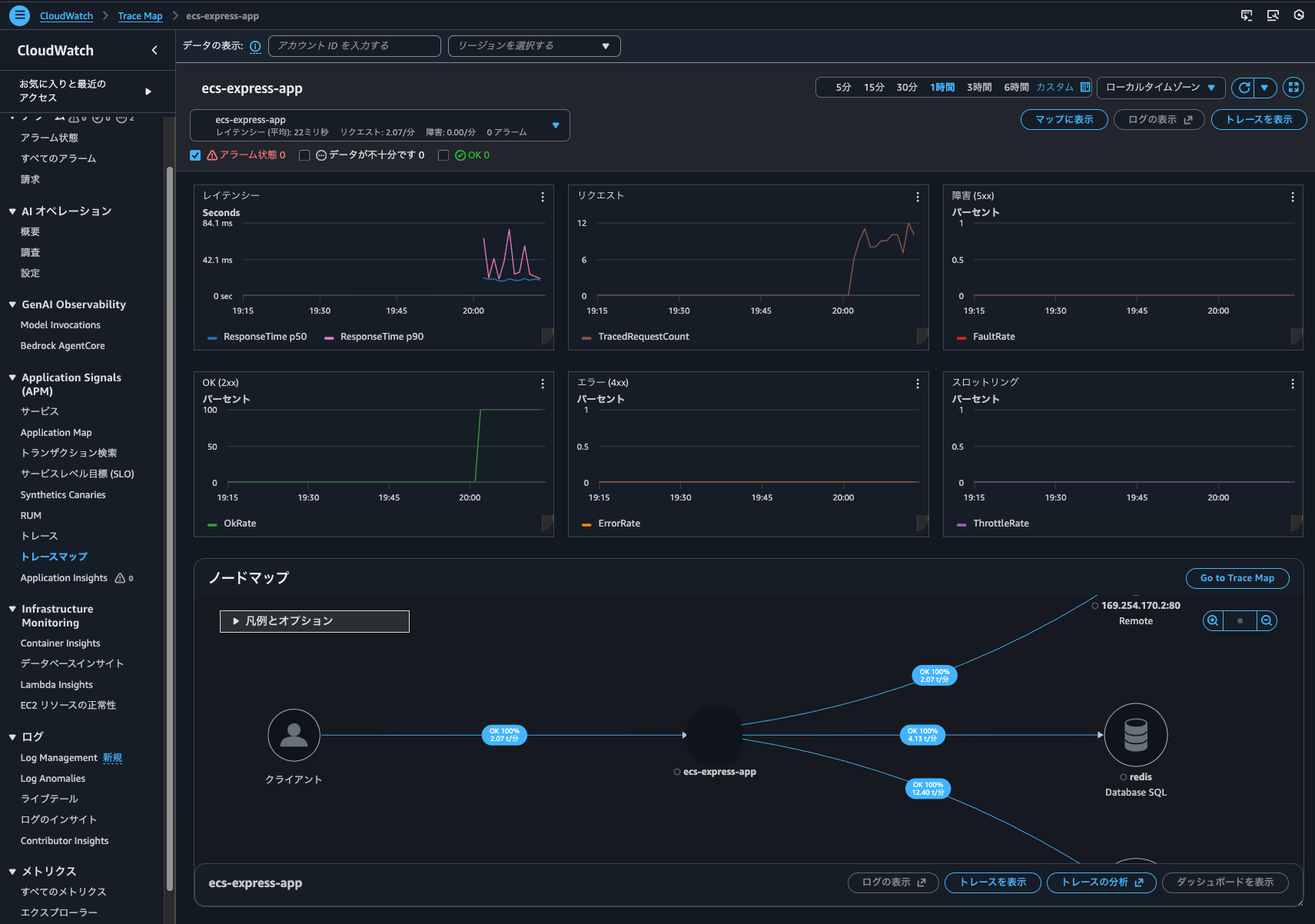The width and height of the screenshot is (1315, 924).
Task: Click the Go to Trace Map button
Action: (x=1237, y=578)
